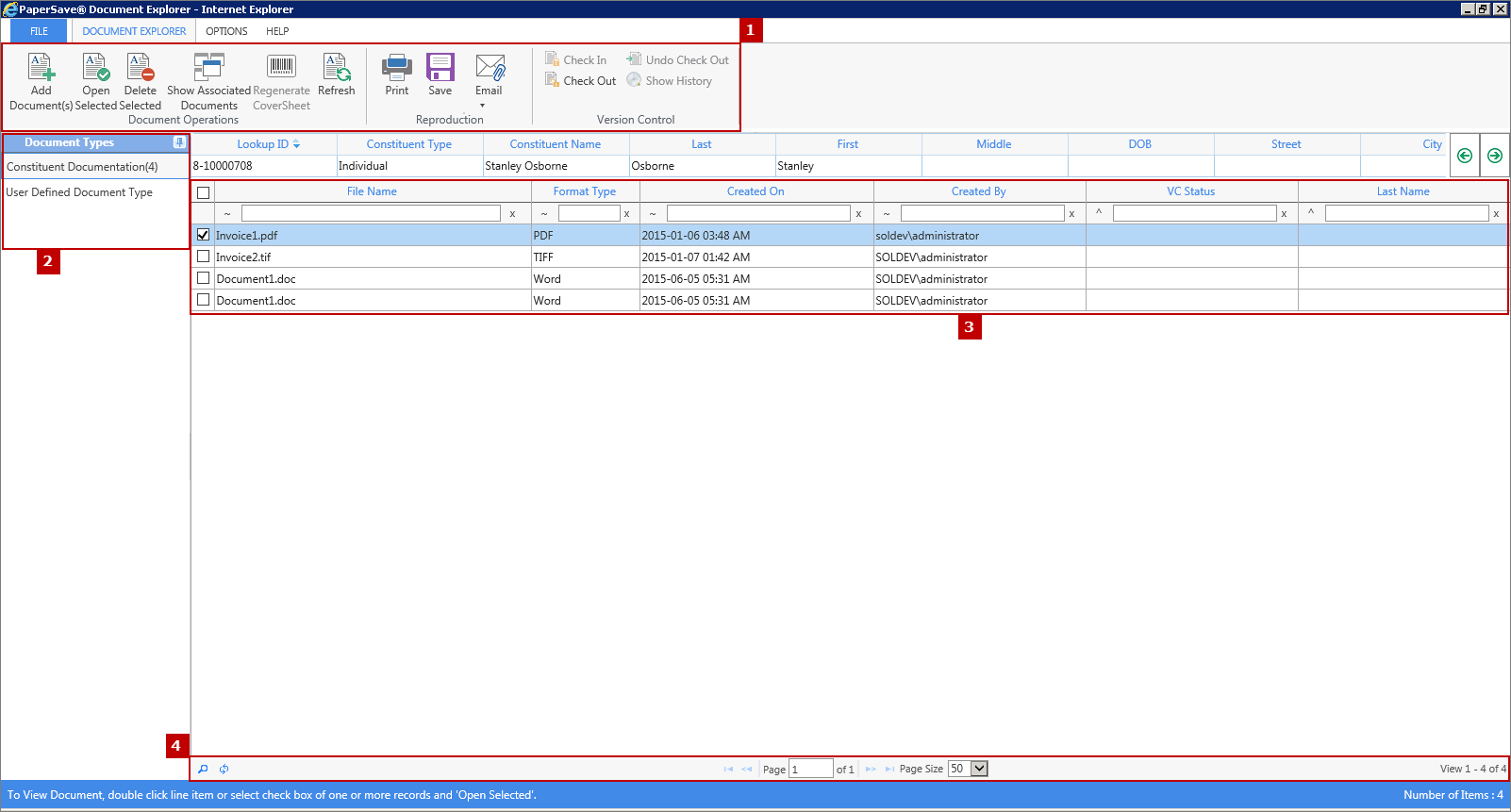Open the HELP tab
Image resolution: width=1511 pixels, height=812 pixels.
277,31
